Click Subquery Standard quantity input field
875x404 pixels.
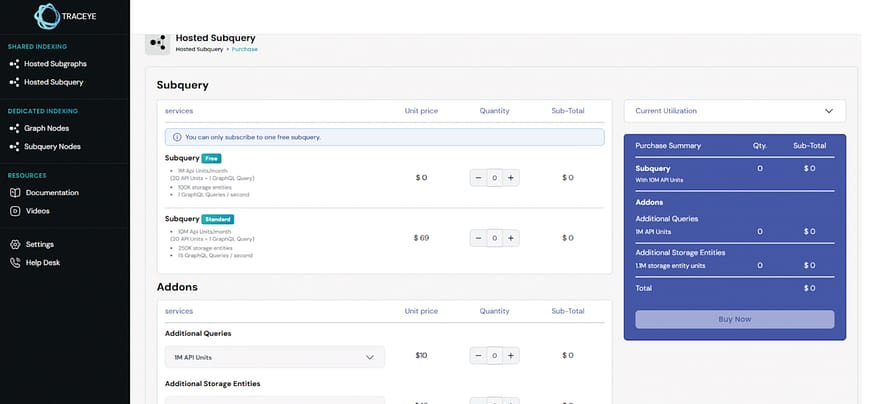(x=494, y=238)
